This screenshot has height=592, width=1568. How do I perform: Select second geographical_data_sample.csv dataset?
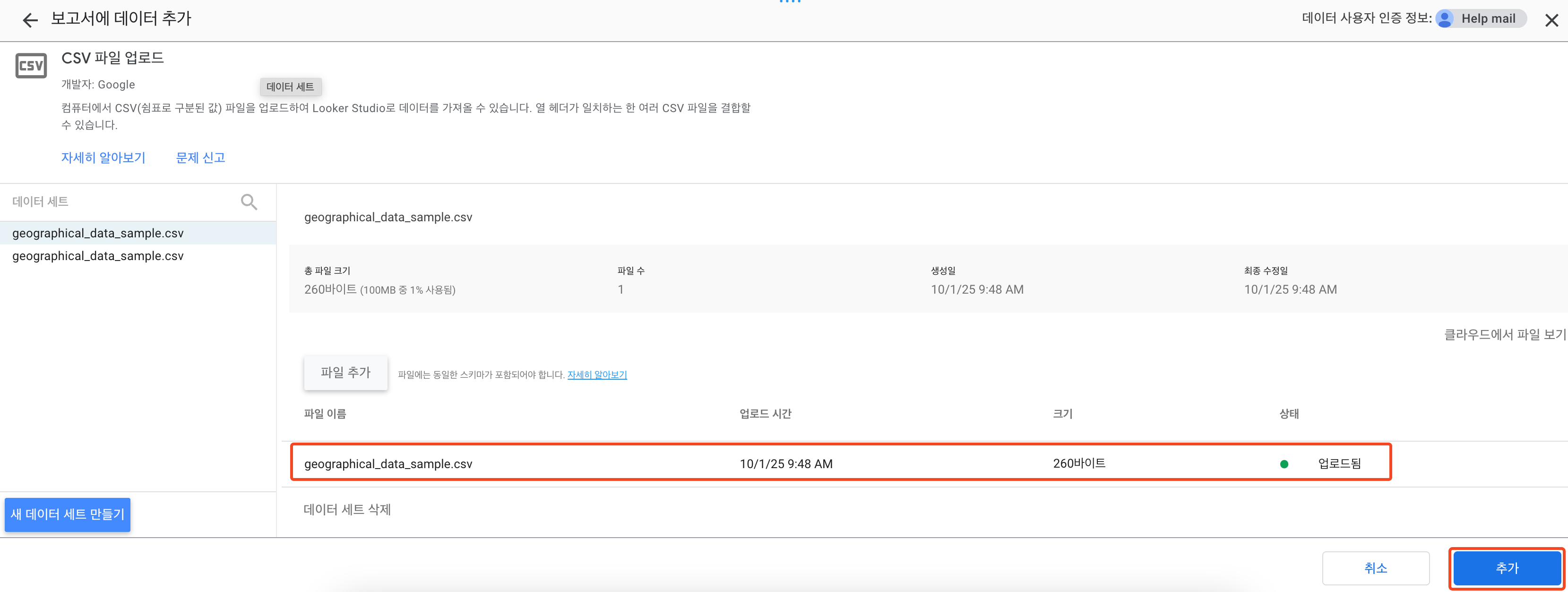tap(98, 256)
